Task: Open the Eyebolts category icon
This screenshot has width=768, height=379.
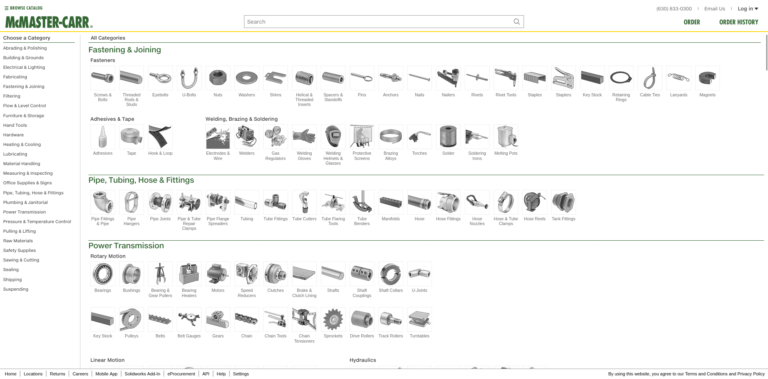Action: coord(160,78)
